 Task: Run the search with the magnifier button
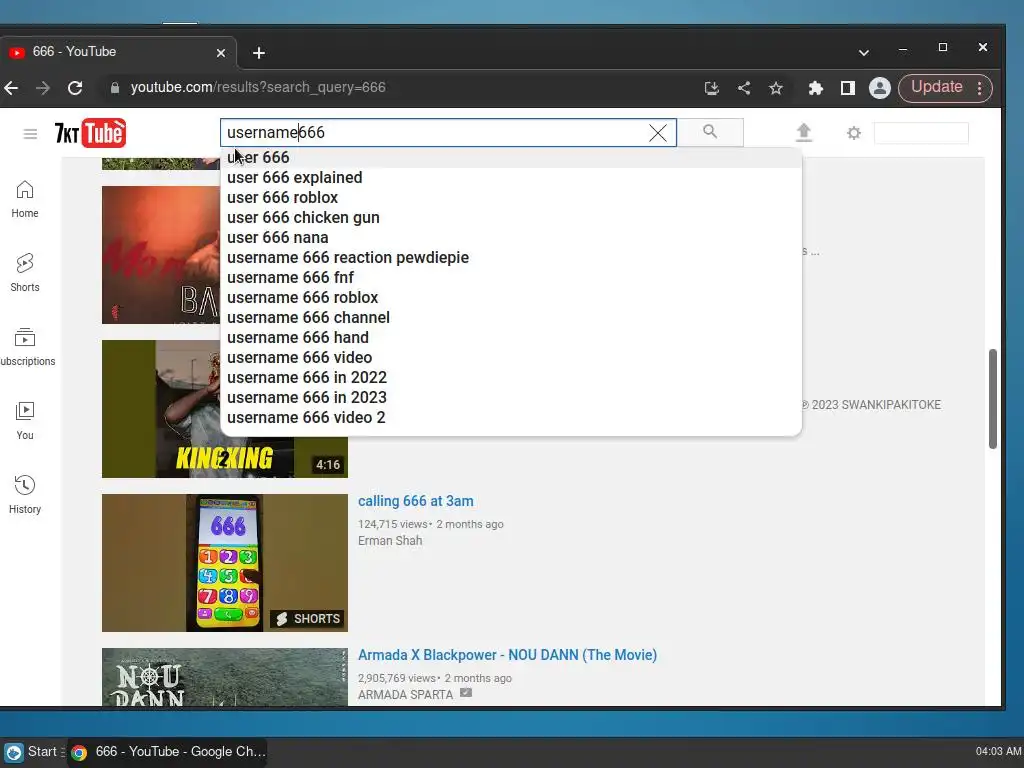click(x=710, y=132)
